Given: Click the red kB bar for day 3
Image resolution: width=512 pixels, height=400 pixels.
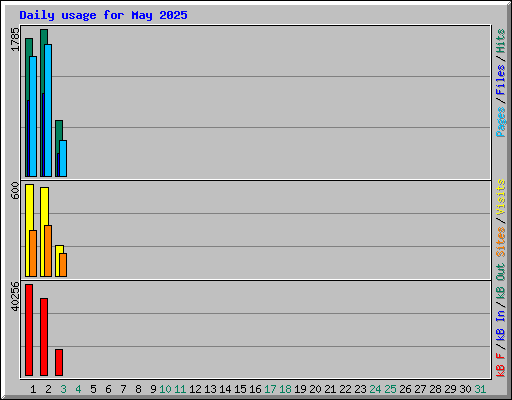Looking at the screenshot, I should [59, 362].
